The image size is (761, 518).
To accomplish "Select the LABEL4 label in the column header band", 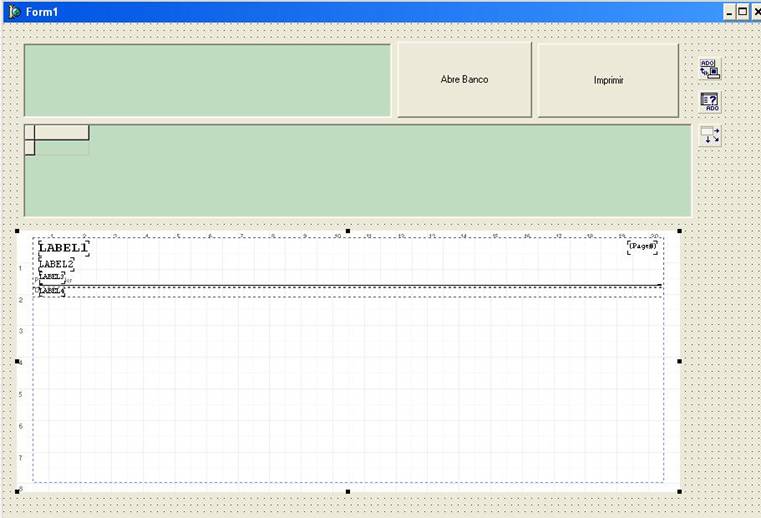I will (x=51, y=291).
